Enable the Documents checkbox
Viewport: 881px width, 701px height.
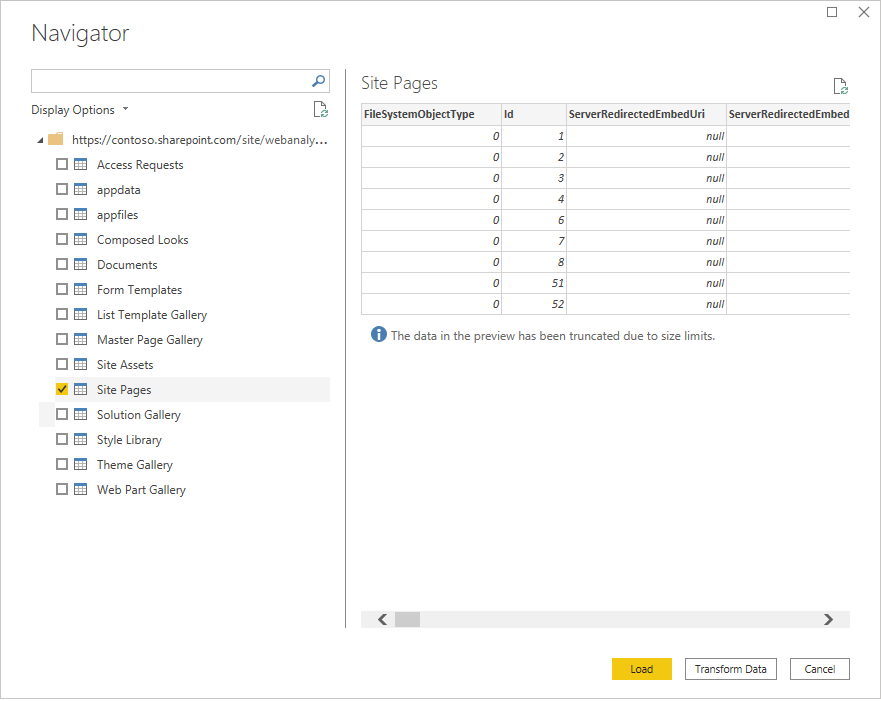[61, 264]
